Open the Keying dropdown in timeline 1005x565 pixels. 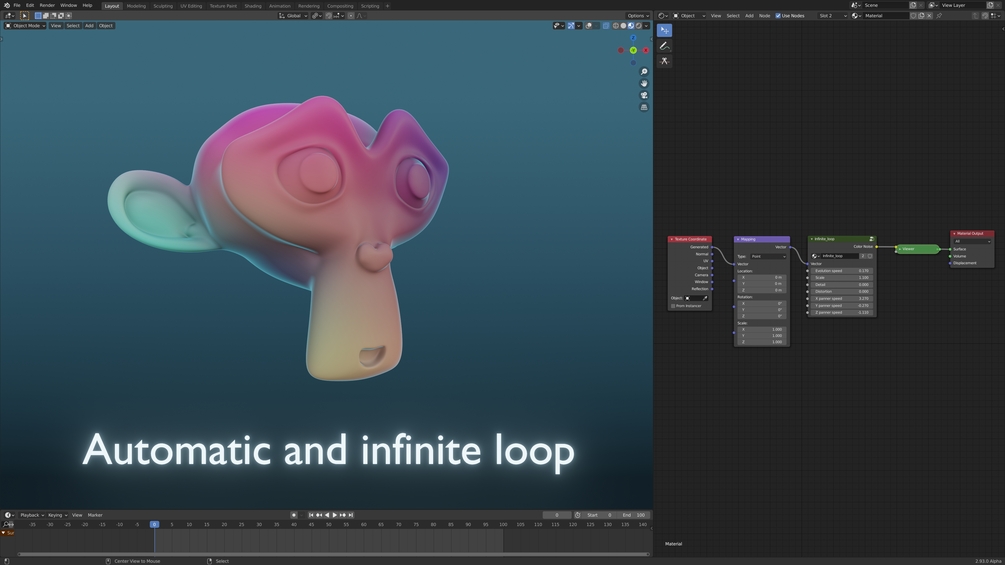point(57,515)
